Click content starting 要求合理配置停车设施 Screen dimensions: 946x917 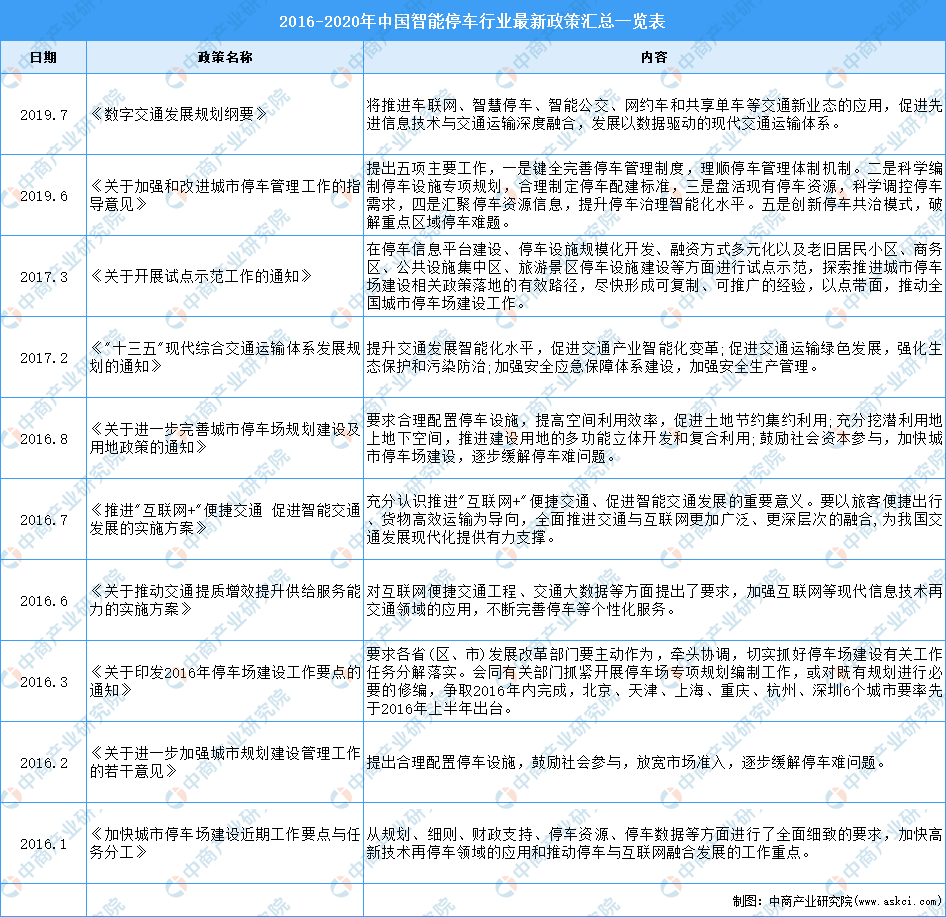click(x=654, y=439)
